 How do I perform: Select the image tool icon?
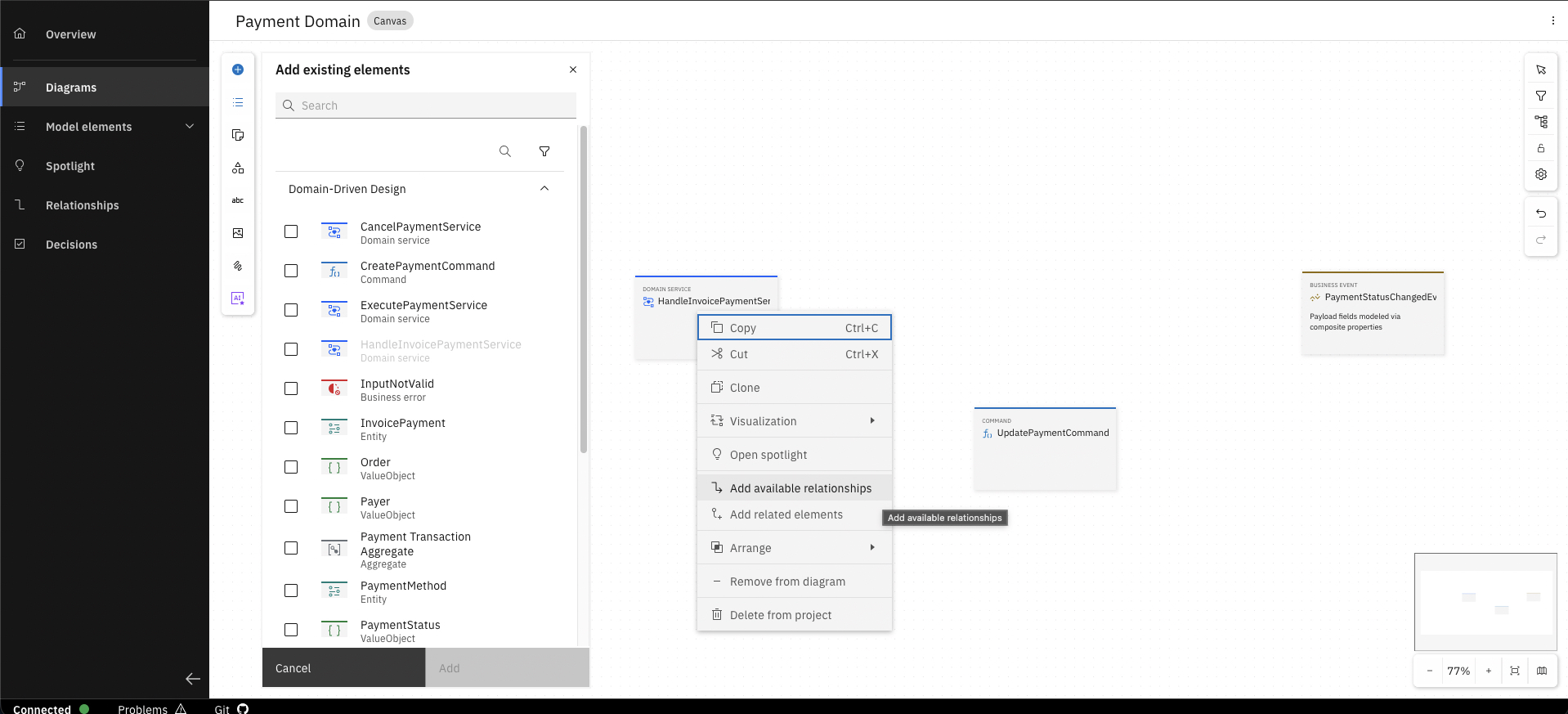[x=238, y=233]
